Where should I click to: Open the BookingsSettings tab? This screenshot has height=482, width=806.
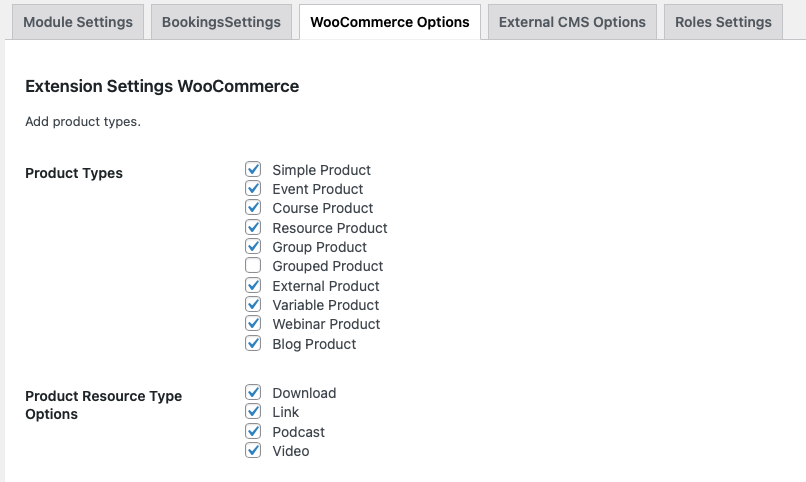(x=222, y=22)
